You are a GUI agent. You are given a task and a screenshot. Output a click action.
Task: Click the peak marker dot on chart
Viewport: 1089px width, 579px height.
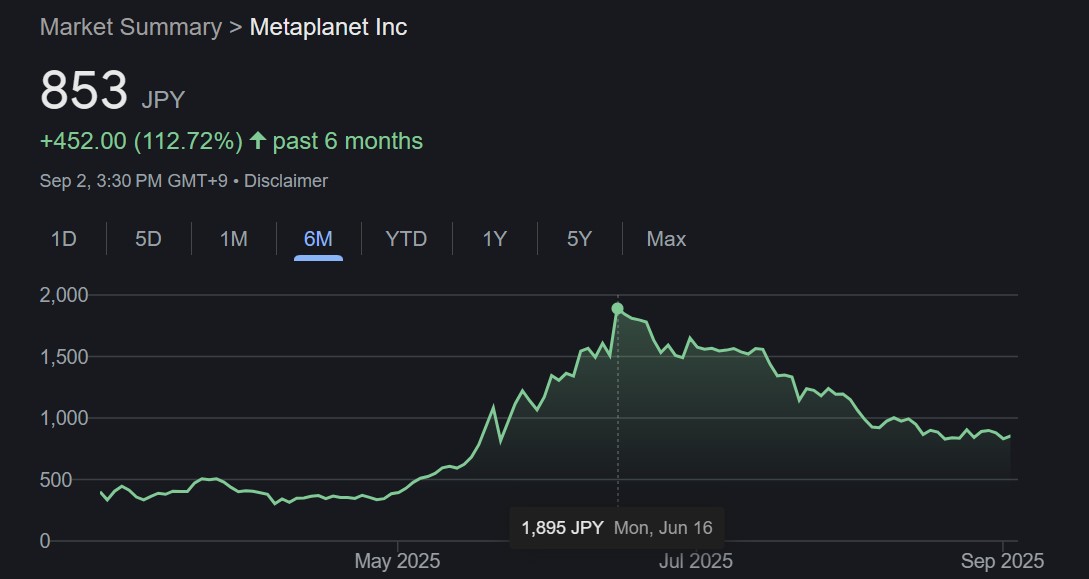click(618, 309)
